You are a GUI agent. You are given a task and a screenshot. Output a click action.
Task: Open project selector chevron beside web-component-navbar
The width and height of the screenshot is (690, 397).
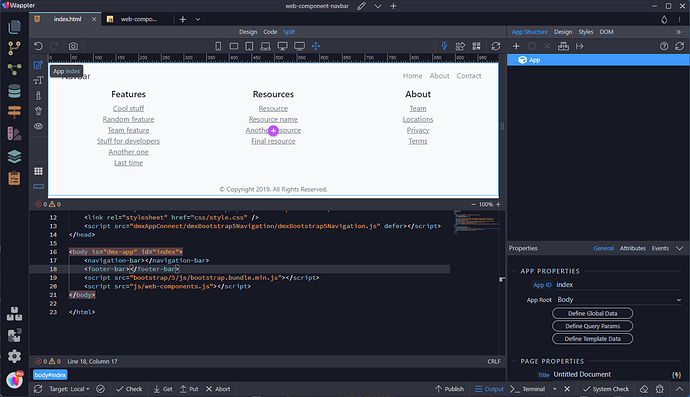pyautogui.click(x=378, y=6)
